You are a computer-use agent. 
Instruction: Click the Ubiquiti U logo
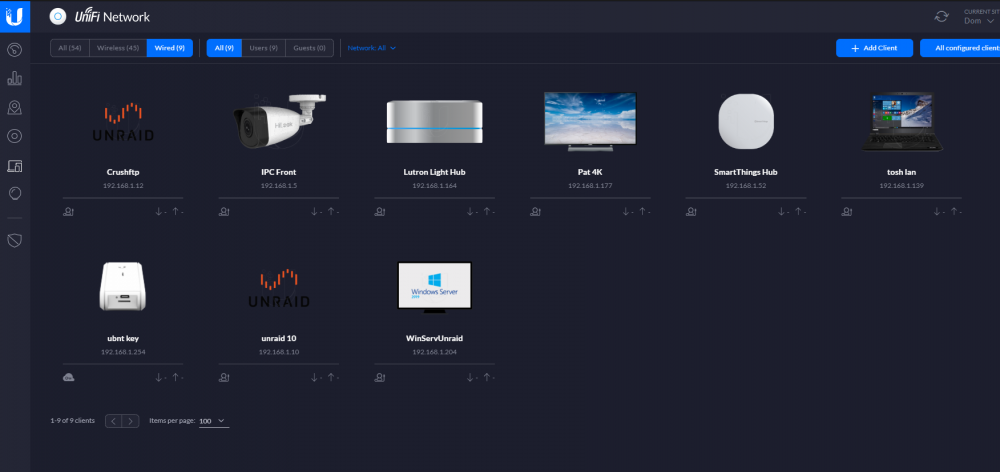(15, 16)
